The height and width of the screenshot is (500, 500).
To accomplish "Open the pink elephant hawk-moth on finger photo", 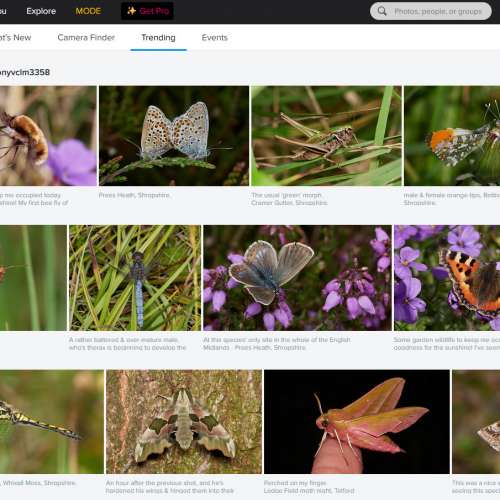I will (x=357, y=422).
